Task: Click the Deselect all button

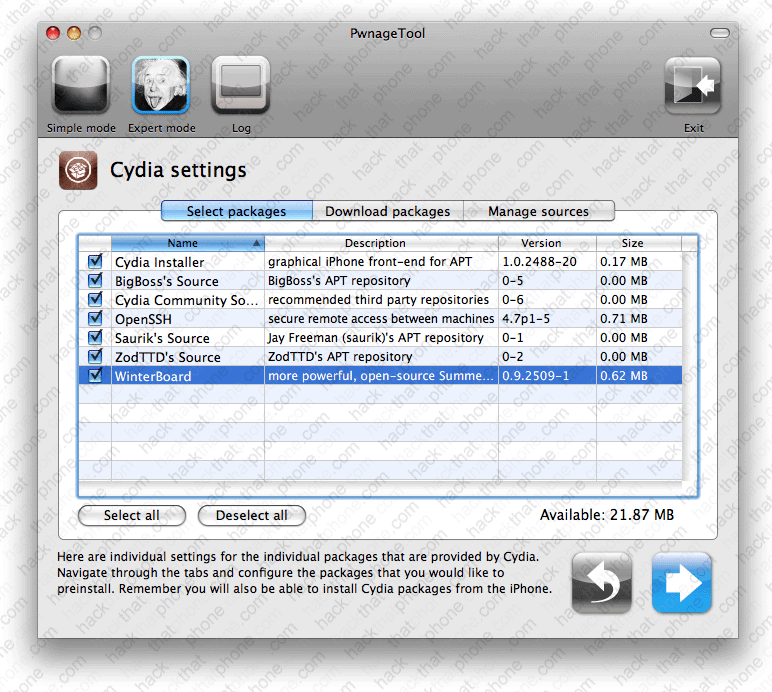Action: 252,515
